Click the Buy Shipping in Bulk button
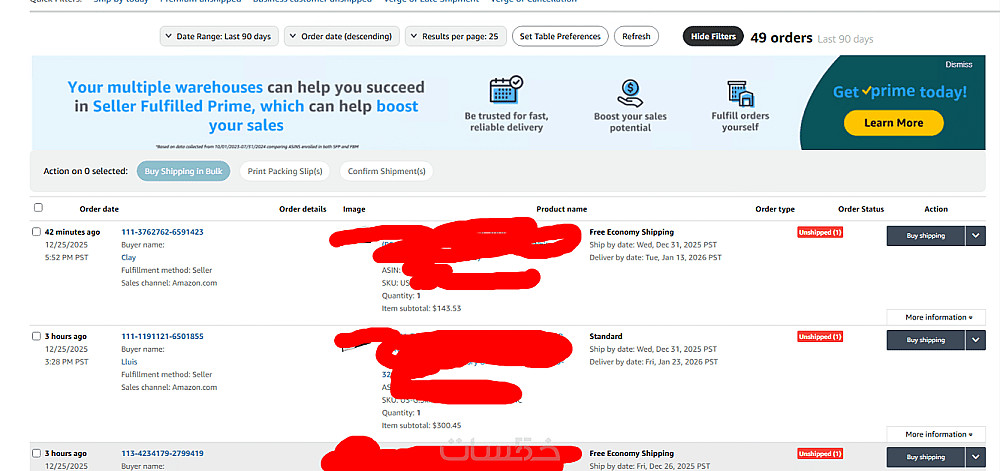Viewport: 1000px width, 471px height. [x=183, y=171]
